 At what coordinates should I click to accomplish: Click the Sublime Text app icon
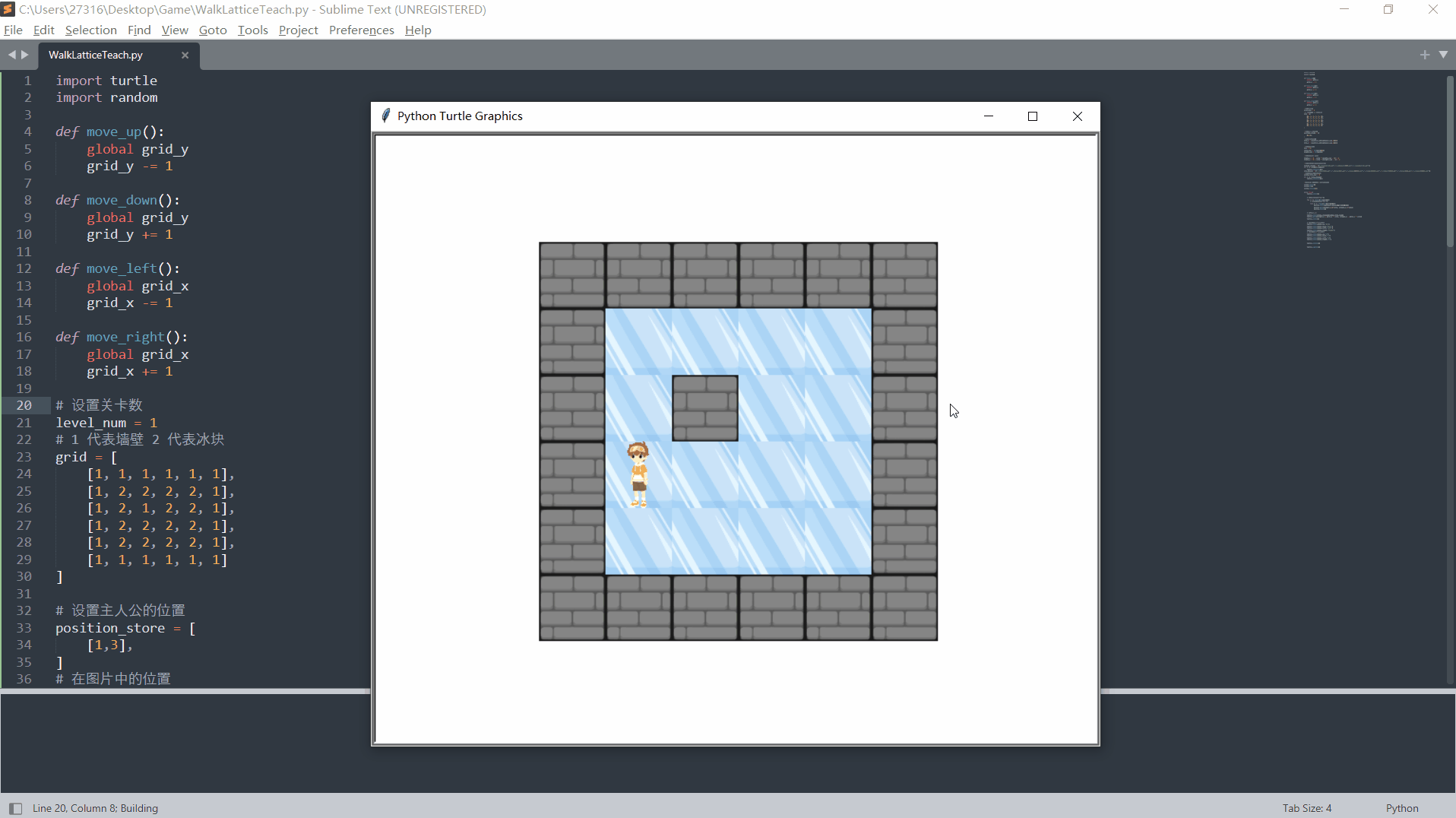[8, 9]
